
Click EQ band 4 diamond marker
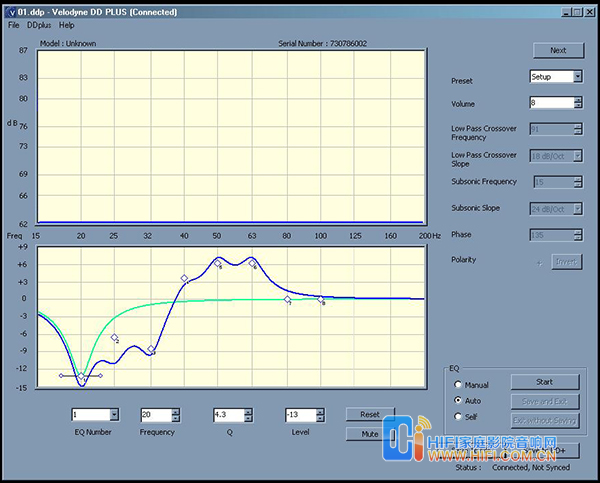pos(184,279)
